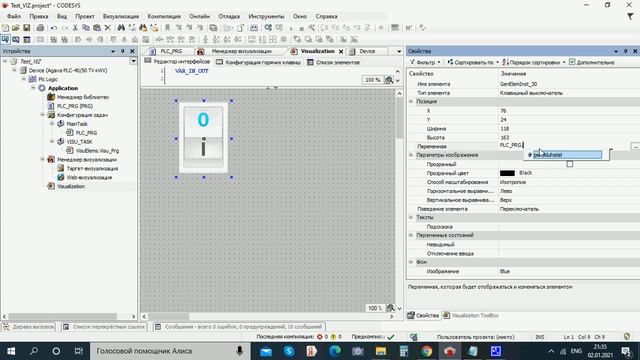Collapse the Параметры изображения property group
Image resolution: width=640 pixels, height=360 pixels.
(x=411, y=155)
